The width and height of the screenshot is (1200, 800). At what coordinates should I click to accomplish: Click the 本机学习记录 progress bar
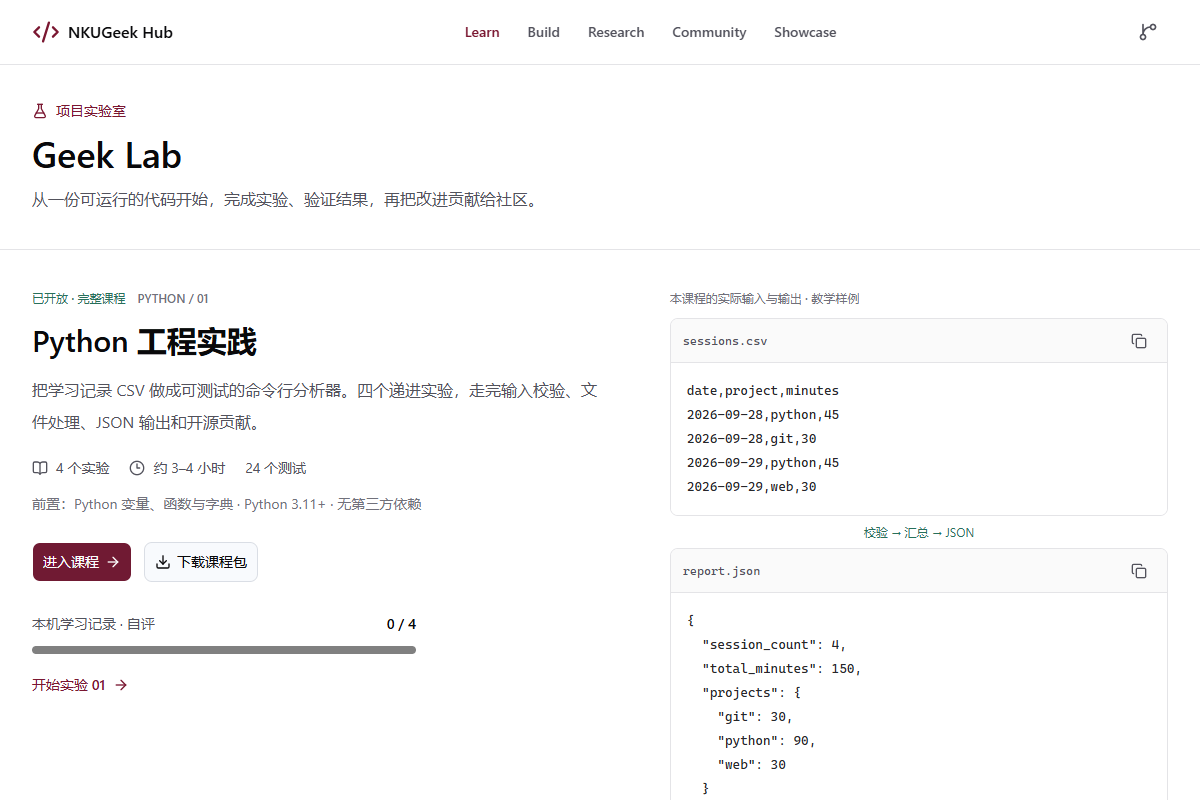click(224, 650)
